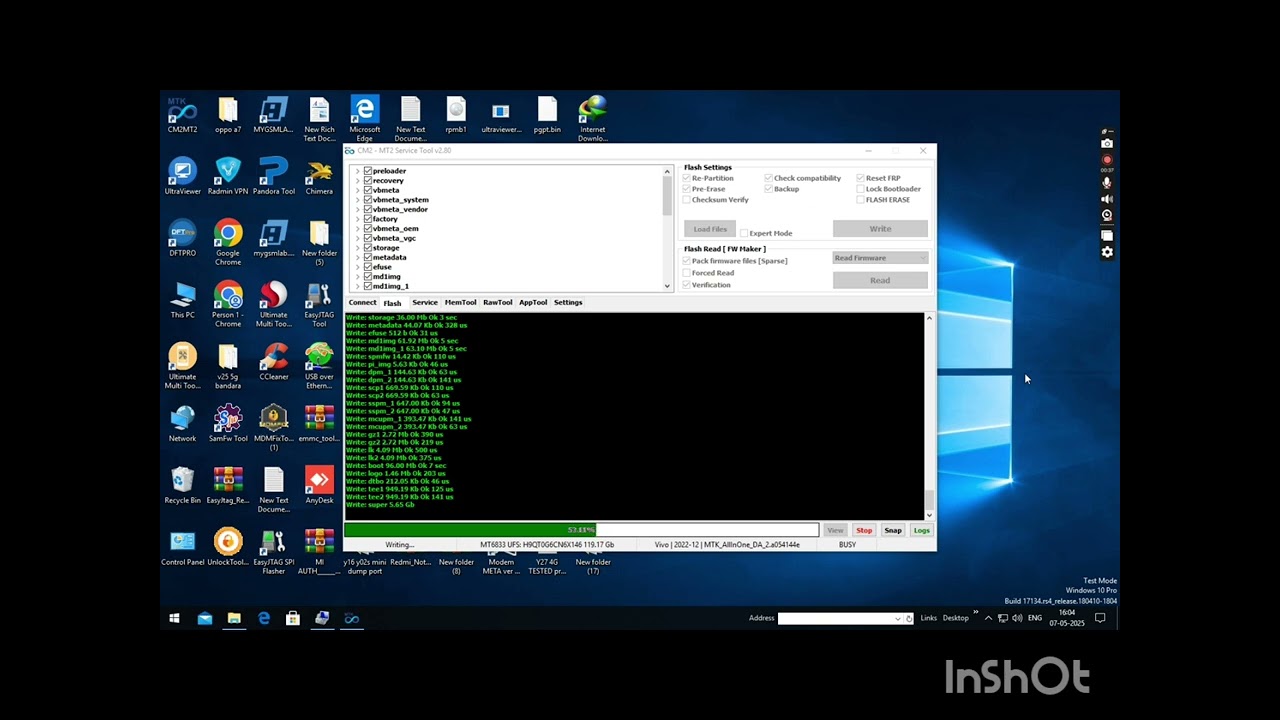This screenshot has height=720, width=1280.
Task: Open the pgpt.bin file icon
Action: pyautogui.click(x=547, y=115)
